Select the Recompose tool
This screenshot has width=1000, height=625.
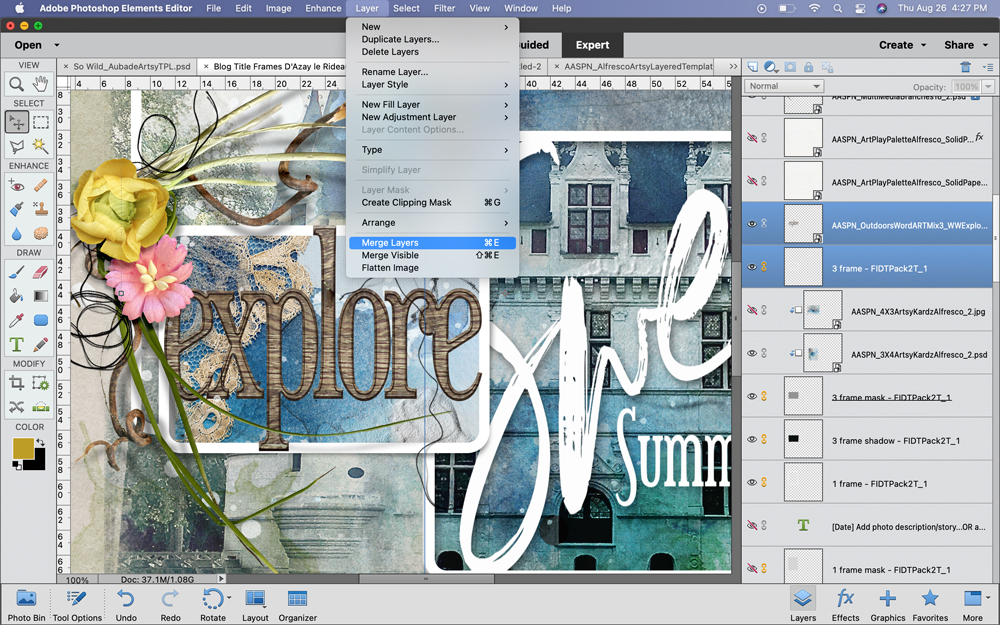pyautogui.click(x=41, y=383)
